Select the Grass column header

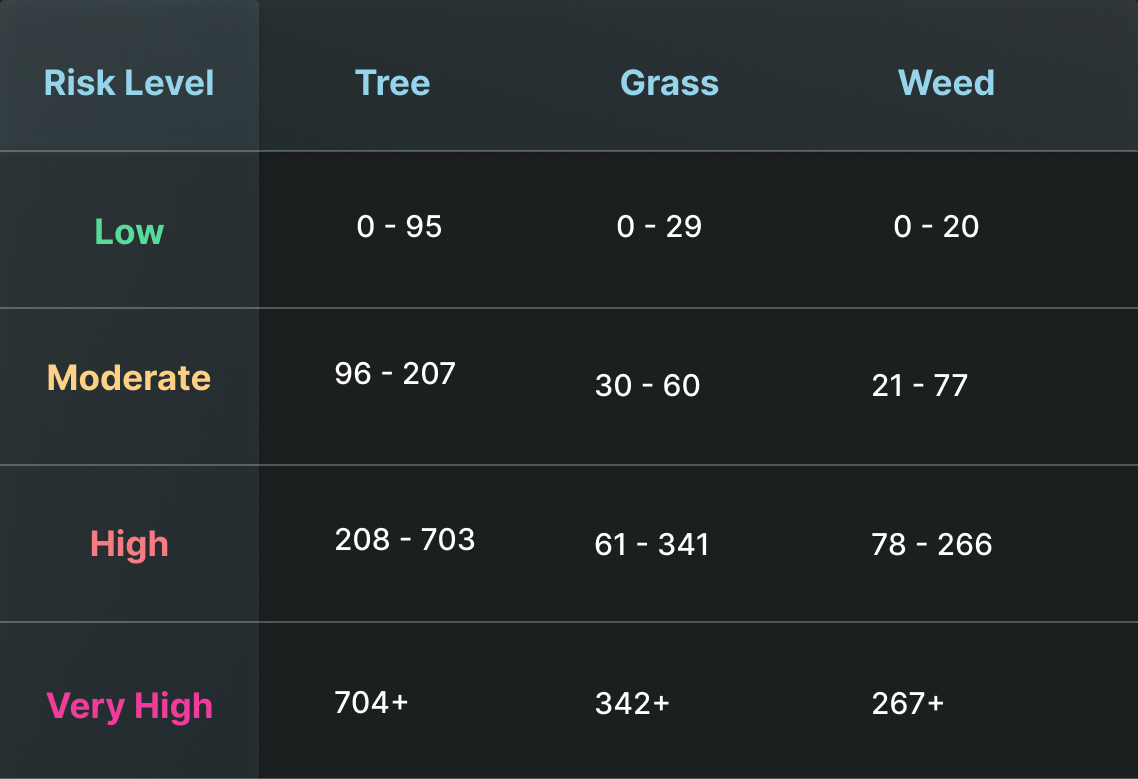pos(669,83)
